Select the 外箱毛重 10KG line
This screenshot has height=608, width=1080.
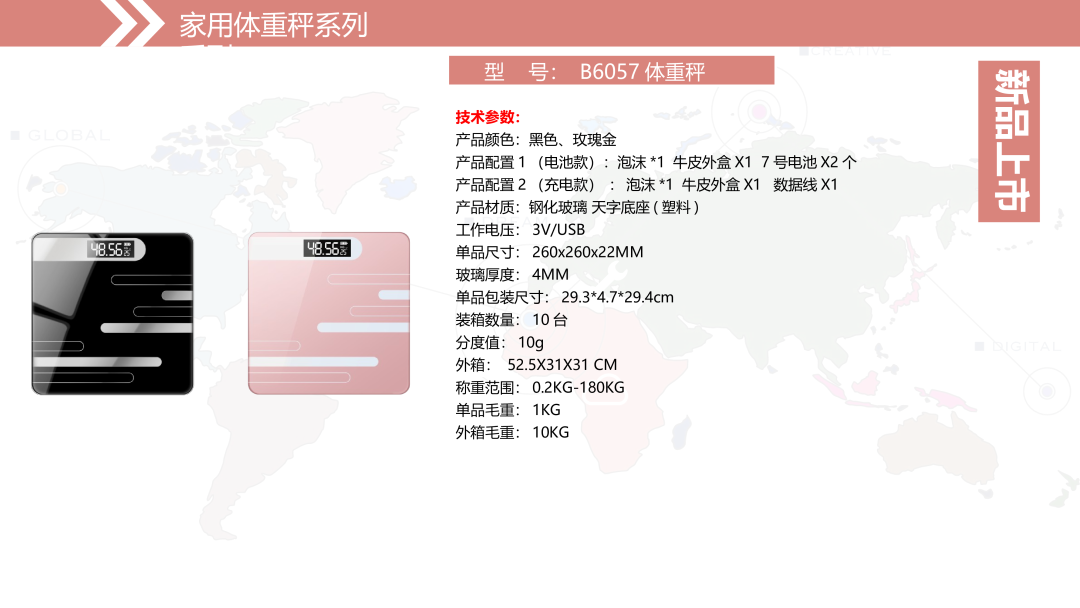[x=512, y=432]
